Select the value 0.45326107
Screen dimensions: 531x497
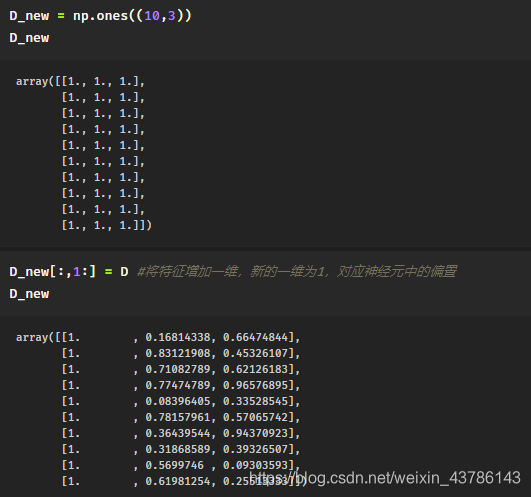[255, 353]
